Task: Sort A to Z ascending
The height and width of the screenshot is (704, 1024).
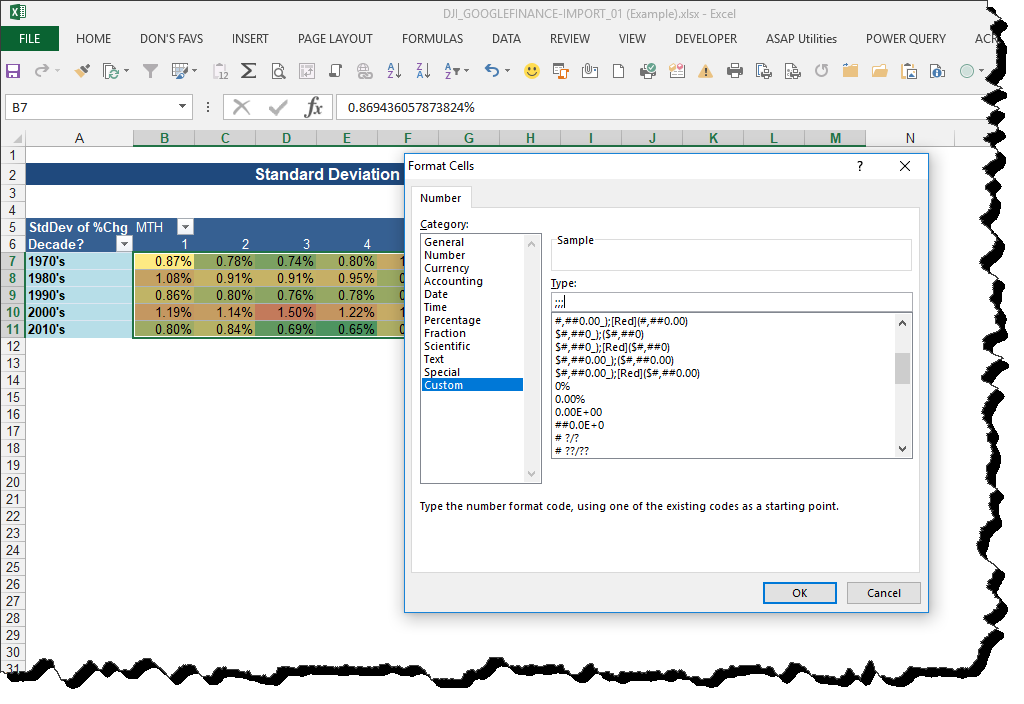Action: [x=394, y=71]
